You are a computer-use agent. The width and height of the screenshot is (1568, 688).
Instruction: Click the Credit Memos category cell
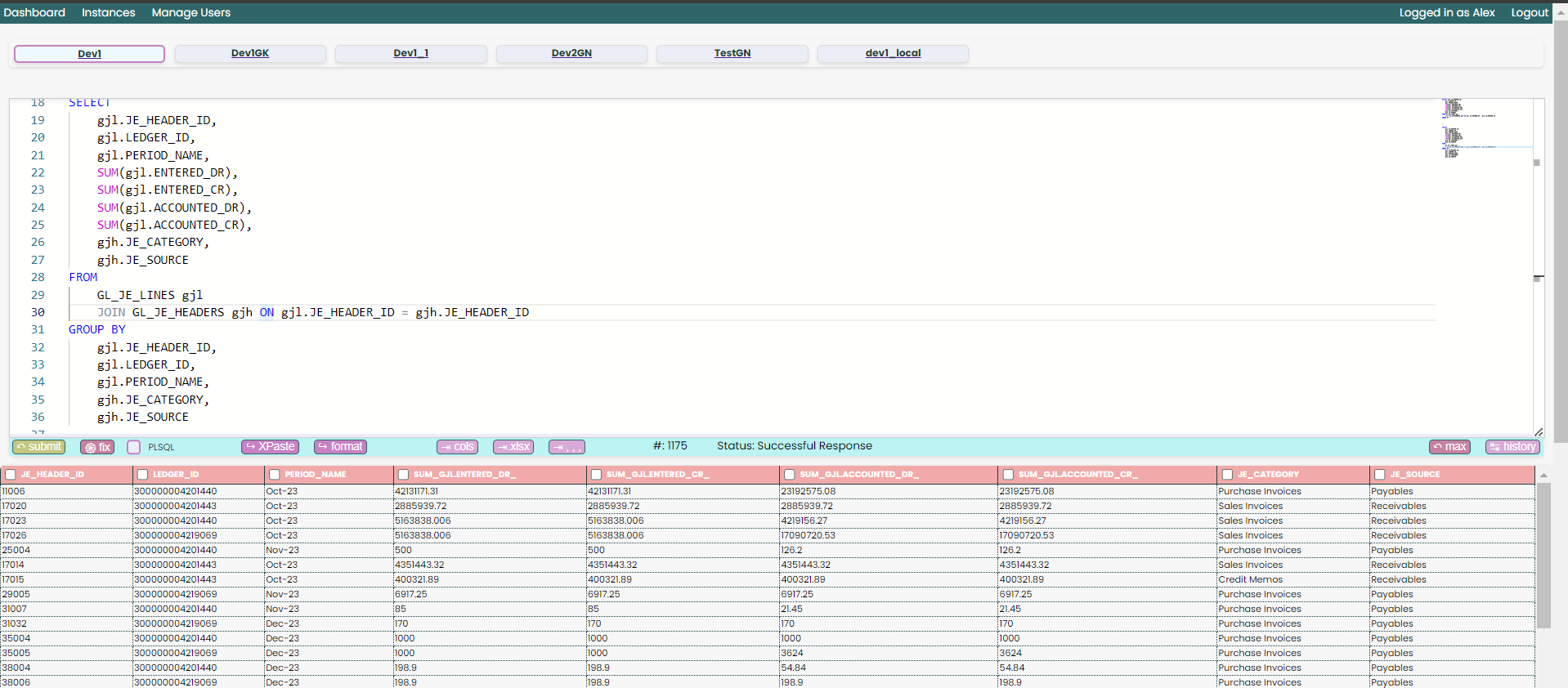tap(1292, 579)
